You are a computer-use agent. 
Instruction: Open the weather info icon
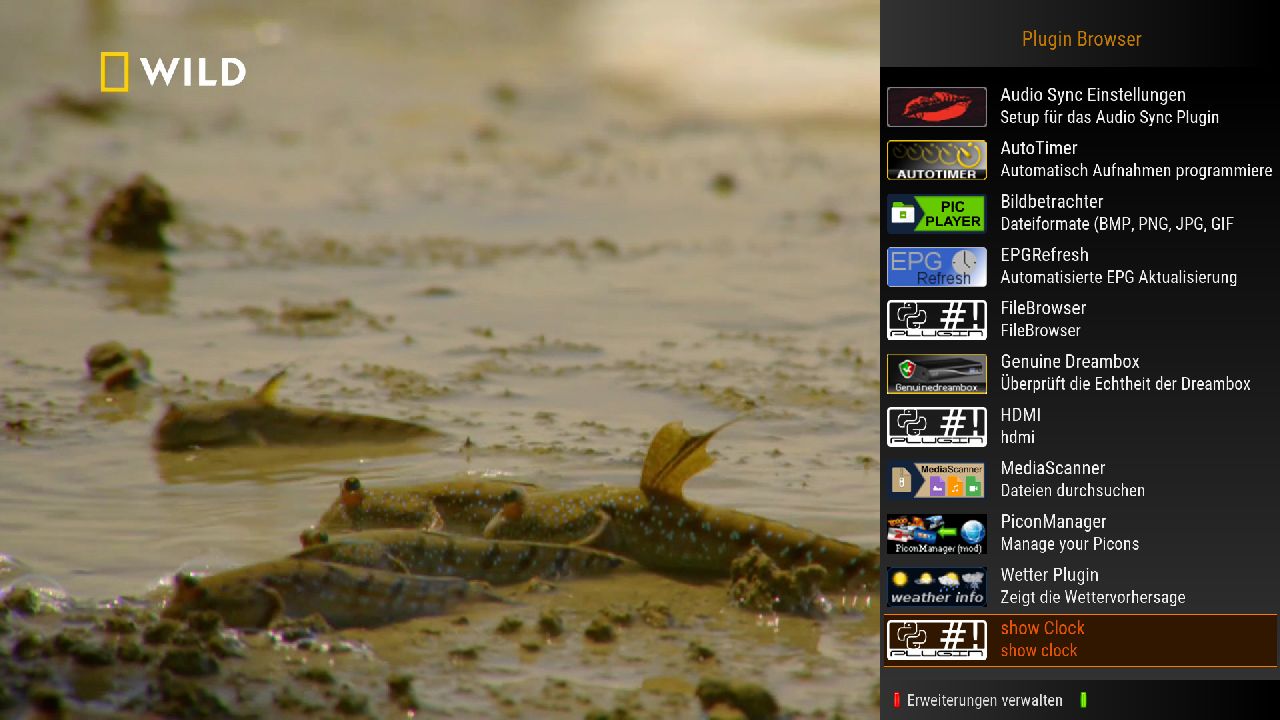click(936, 587)
